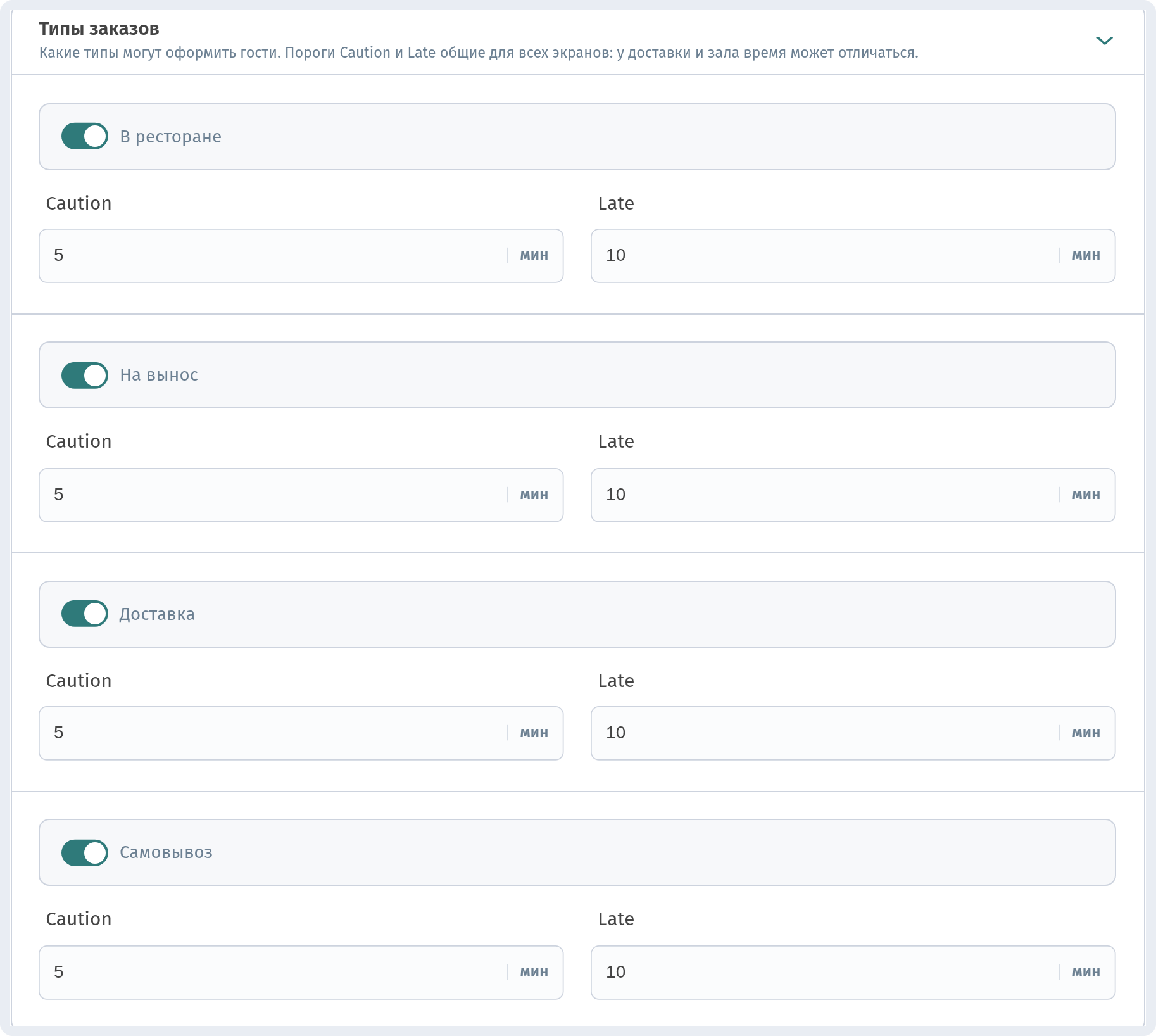Click the description text about Caution thresholds
Image resolution: width=1156 pixels, height=1036 pixels.
point(479,53)
